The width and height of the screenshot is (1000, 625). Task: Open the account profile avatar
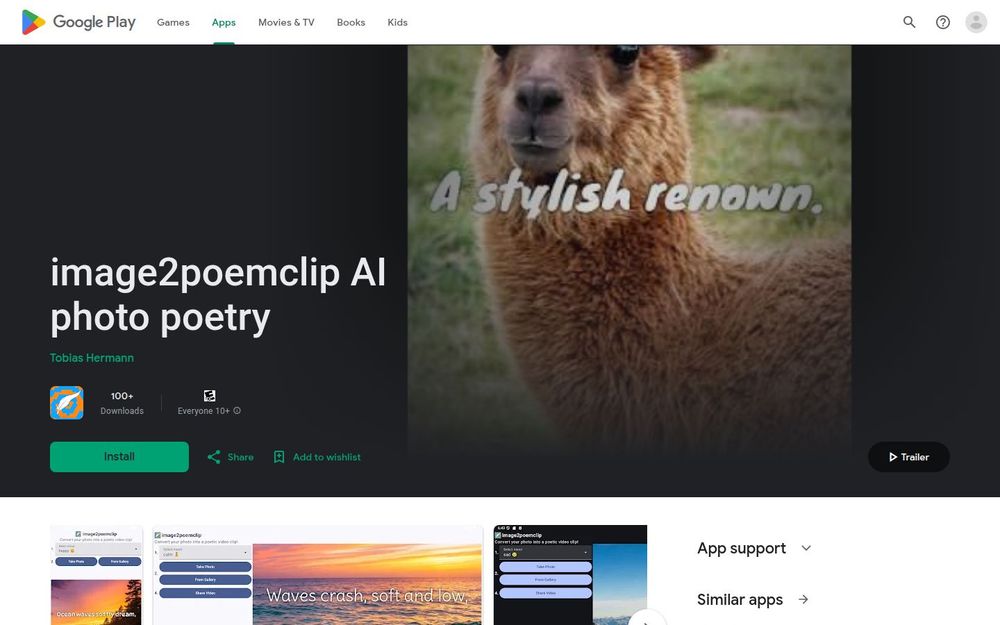[x=976, y=22]
